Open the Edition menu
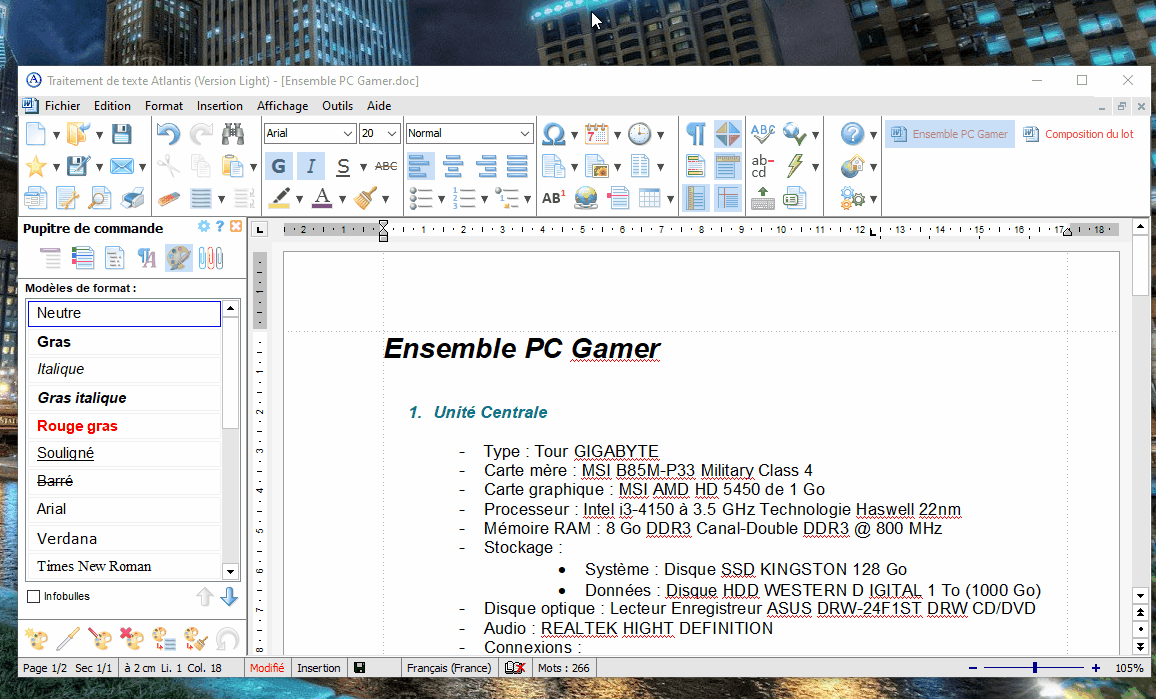Screen dimensions: 1156x699 [112, 105]
